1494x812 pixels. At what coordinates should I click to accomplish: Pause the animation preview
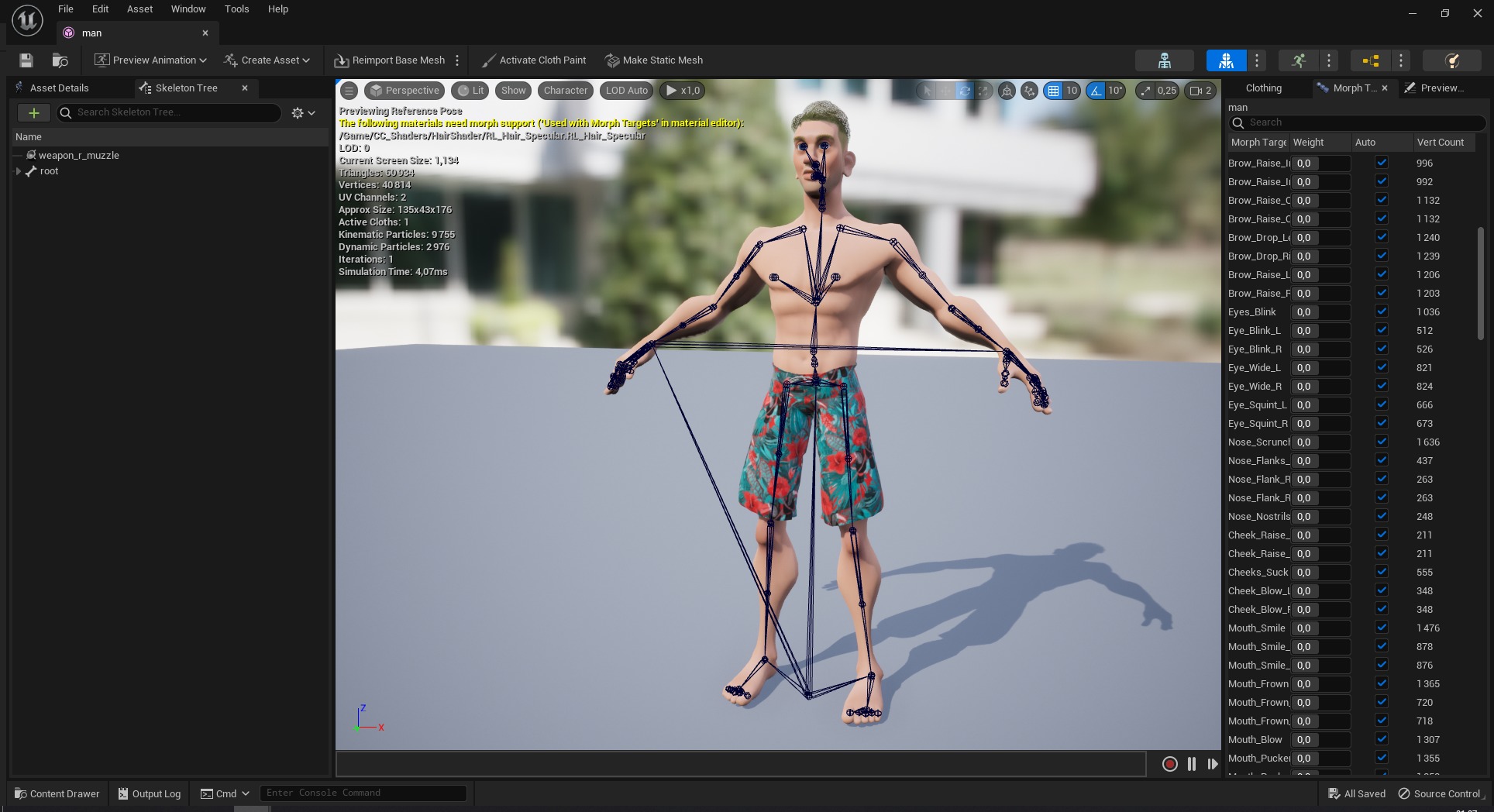pyautogui.click(x=1192, y=764)
